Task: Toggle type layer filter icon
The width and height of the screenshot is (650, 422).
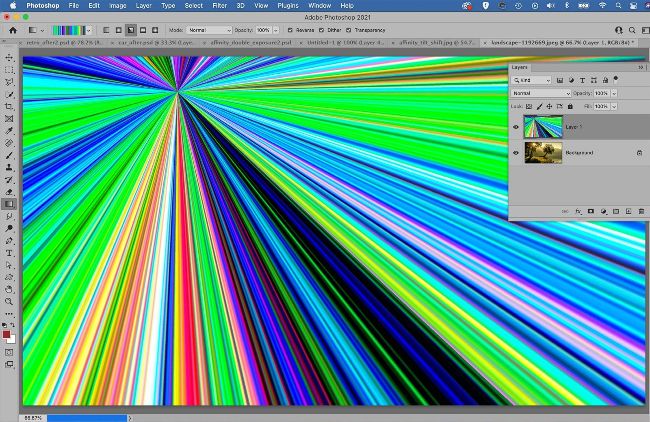Action: tap(582, 80)
